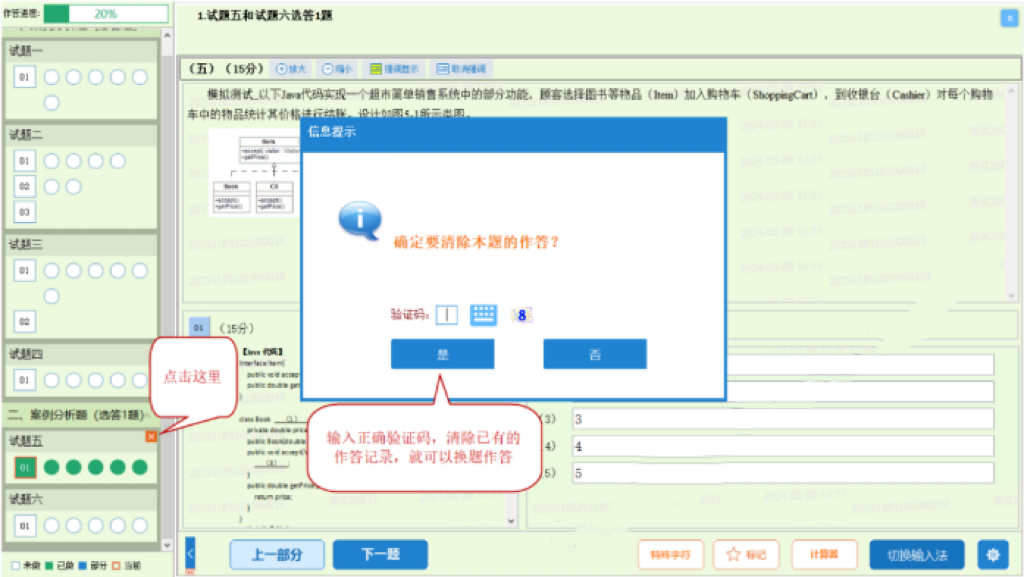Go to 下一题 next question
Image resolution: width=1024 pixels, height=577 pixels.
tap(380, 554)
